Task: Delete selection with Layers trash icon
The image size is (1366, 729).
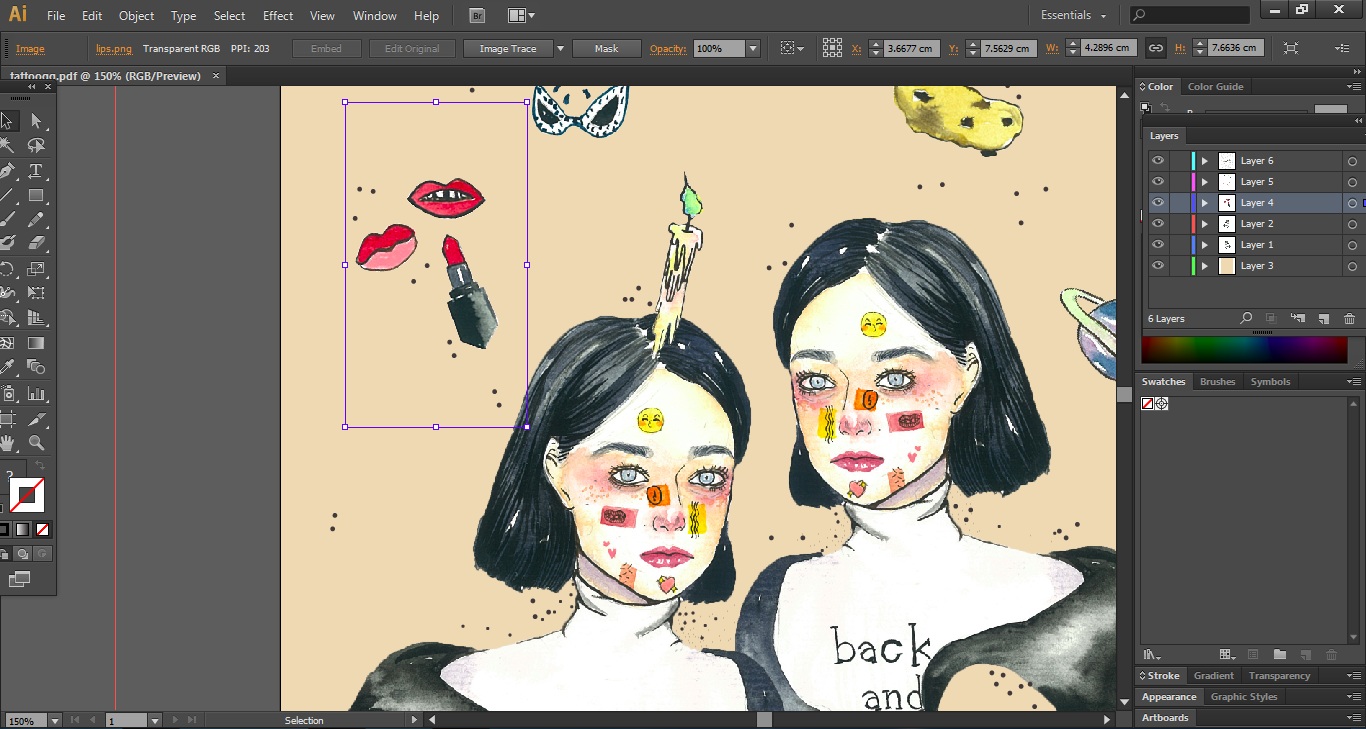Action: point(1349,319)
